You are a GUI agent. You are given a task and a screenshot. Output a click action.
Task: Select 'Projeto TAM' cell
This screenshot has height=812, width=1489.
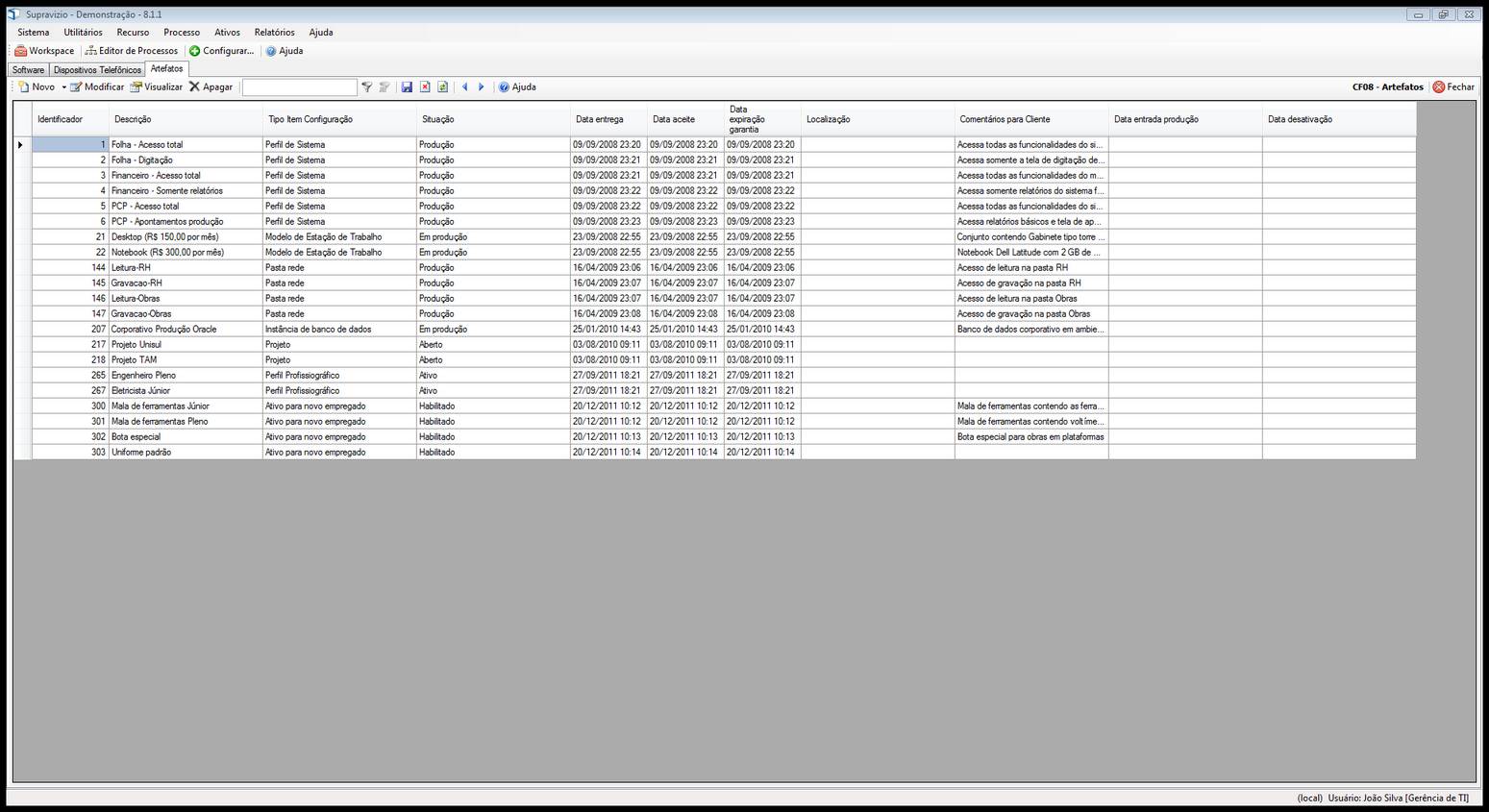point(186,360)
